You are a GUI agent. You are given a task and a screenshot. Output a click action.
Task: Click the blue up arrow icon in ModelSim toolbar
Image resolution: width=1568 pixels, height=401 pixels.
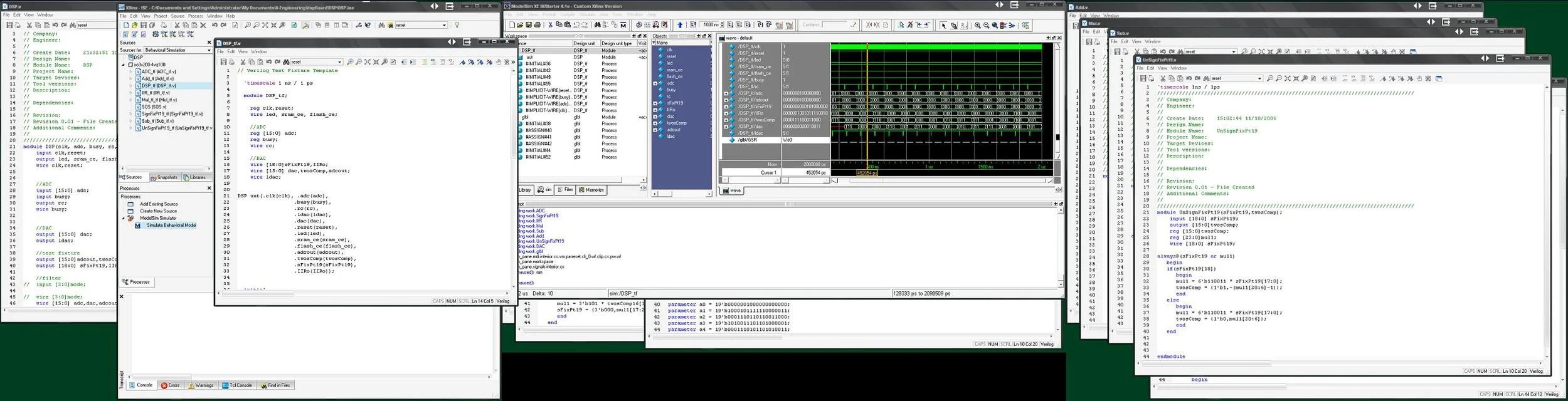coord(680,25)
